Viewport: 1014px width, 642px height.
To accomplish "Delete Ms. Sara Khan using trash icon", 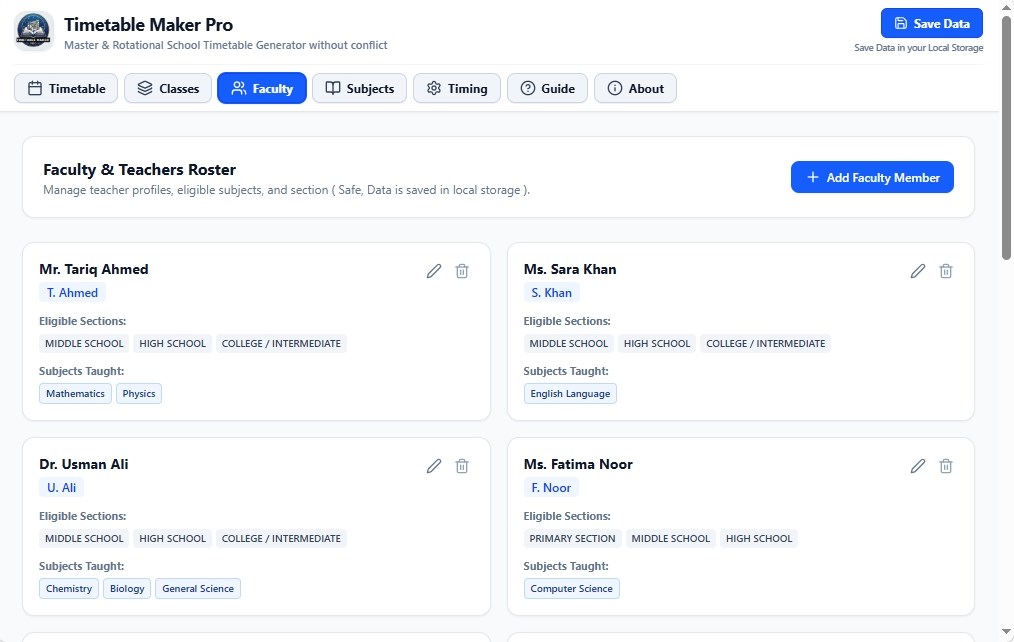I will [945, 271].
